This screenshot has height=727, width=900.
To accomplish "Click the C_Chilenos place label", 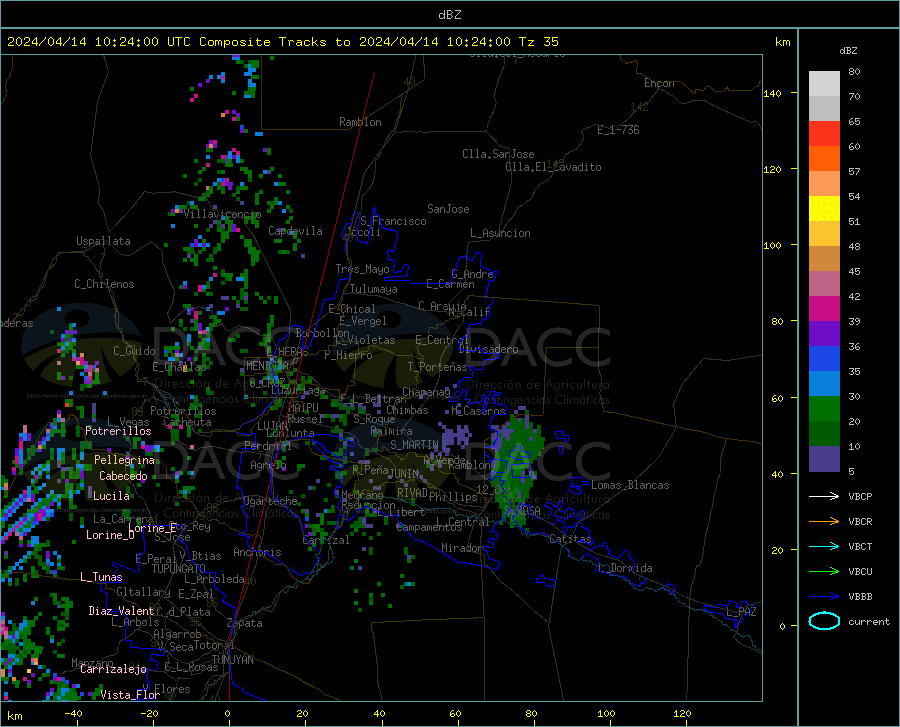I will pos(104,284).
